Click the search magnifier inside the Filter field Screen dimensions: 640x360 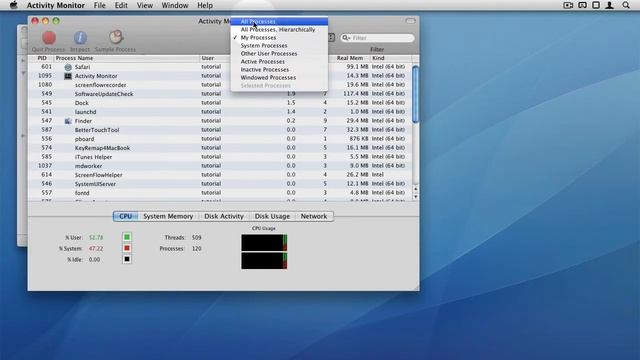coord(346,38)
